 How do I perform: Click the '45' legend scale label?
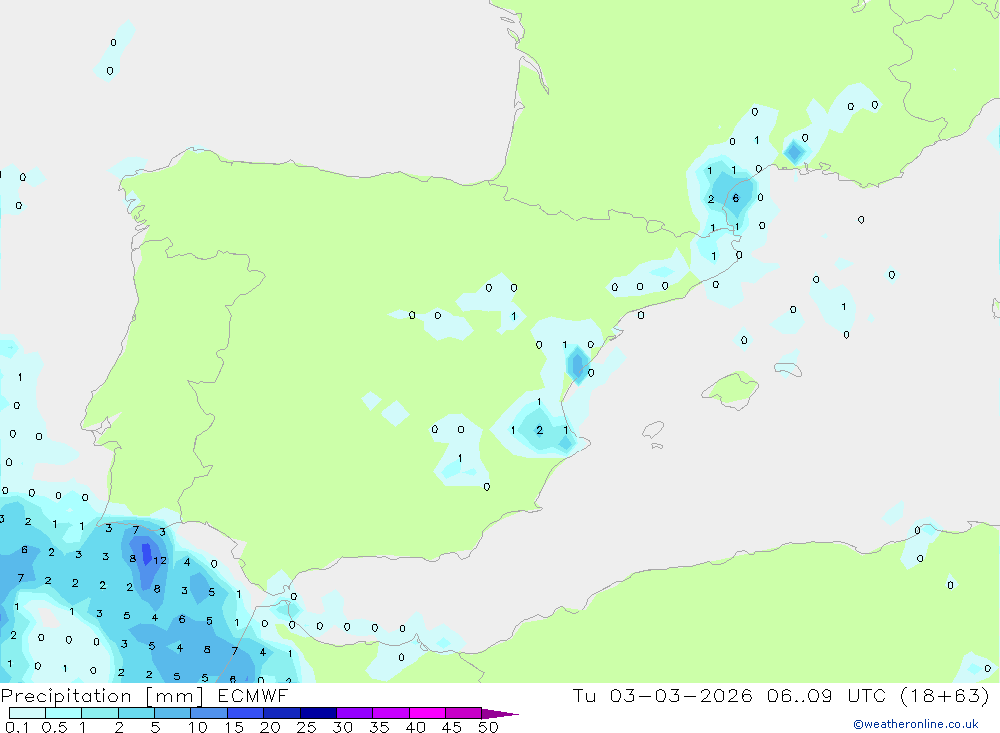pyautogui.click(x=452, y=727)
